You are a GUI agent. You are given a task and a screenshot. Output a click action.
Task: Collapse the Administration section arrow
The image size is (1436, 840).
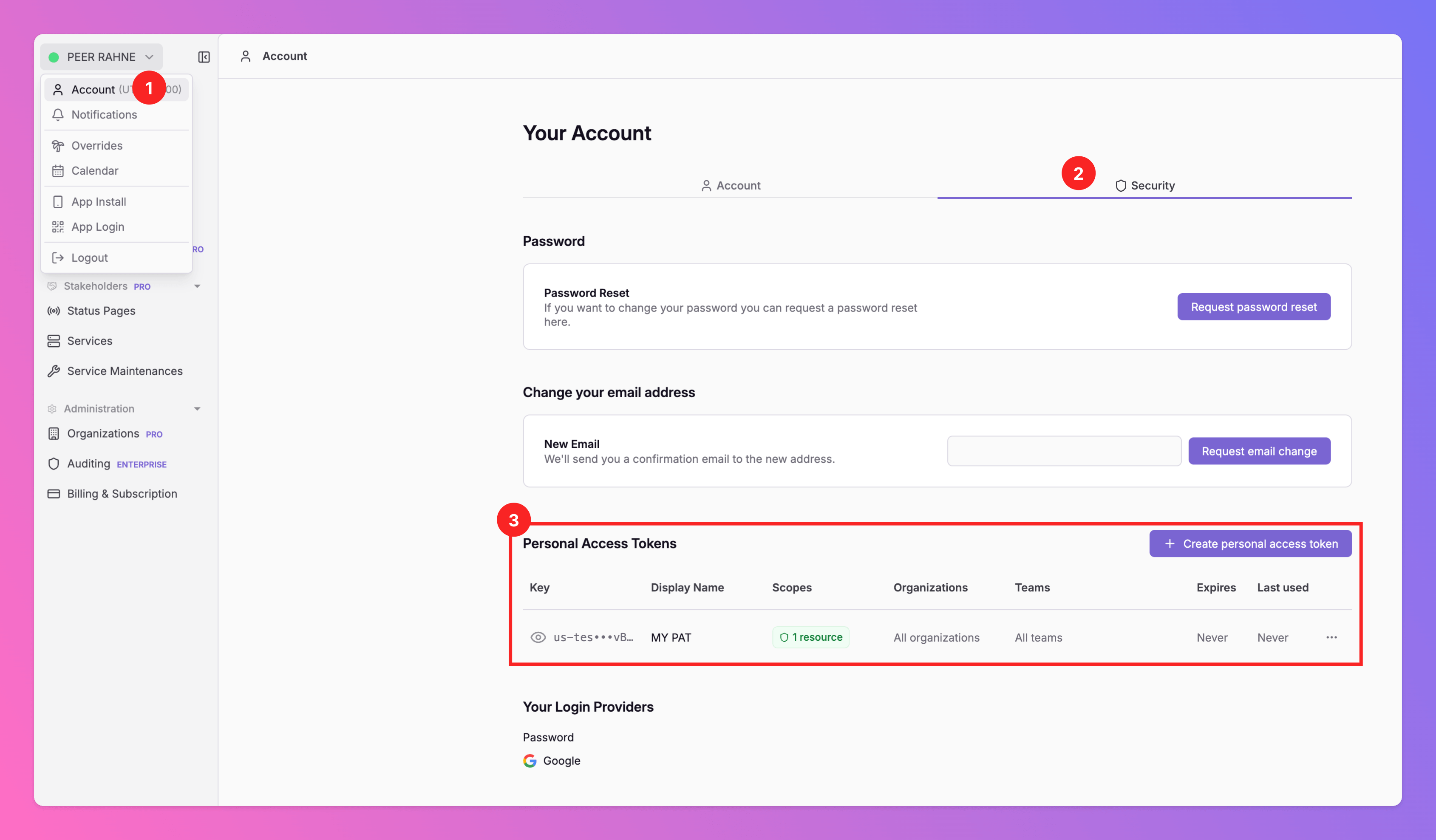[x=197, y=409]
